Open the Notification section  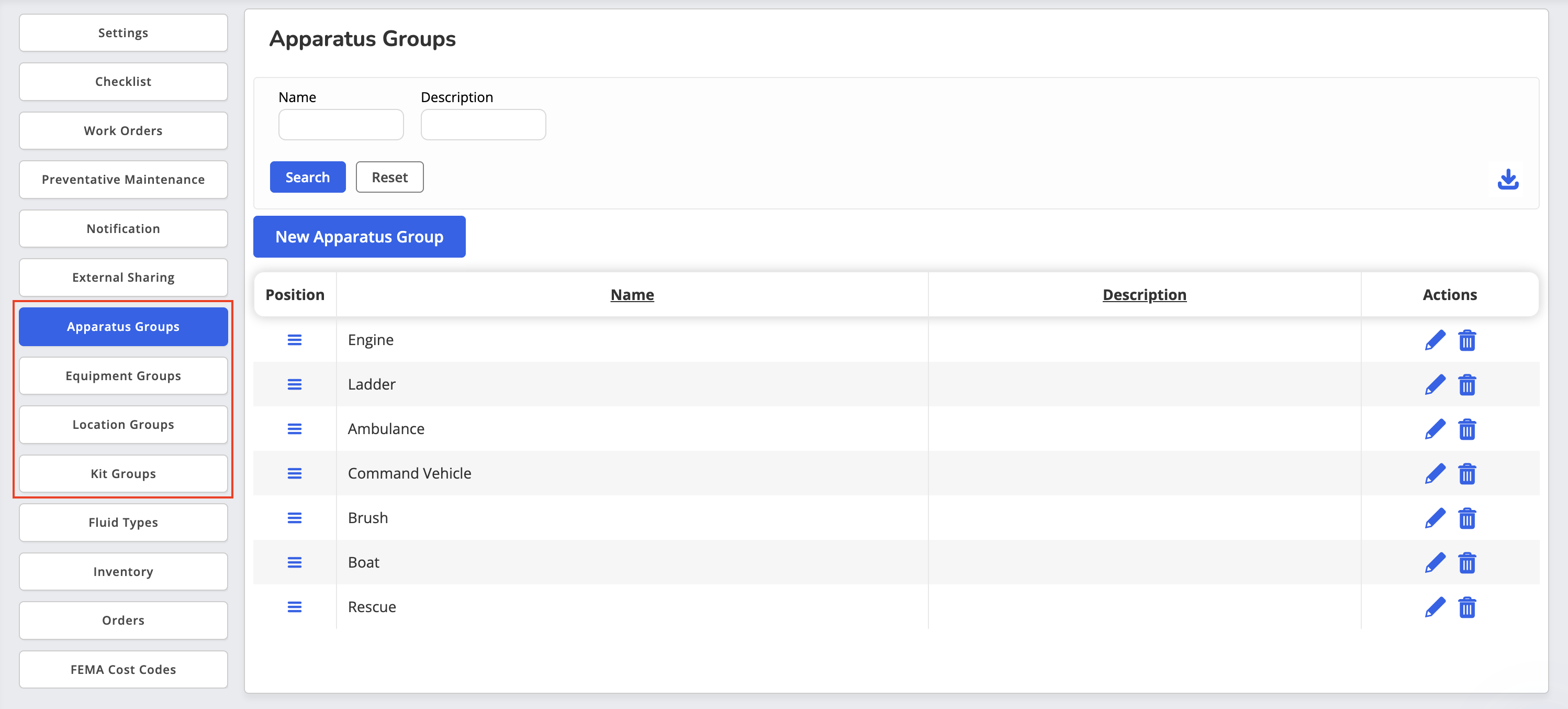tap(123, 228)
